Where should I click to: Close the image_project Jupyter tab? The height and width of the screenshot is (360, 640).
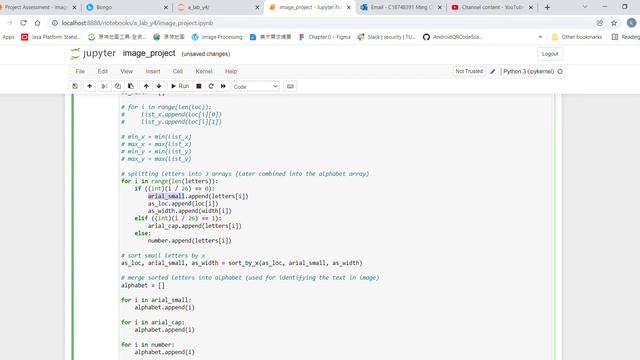tap(349, 7)
